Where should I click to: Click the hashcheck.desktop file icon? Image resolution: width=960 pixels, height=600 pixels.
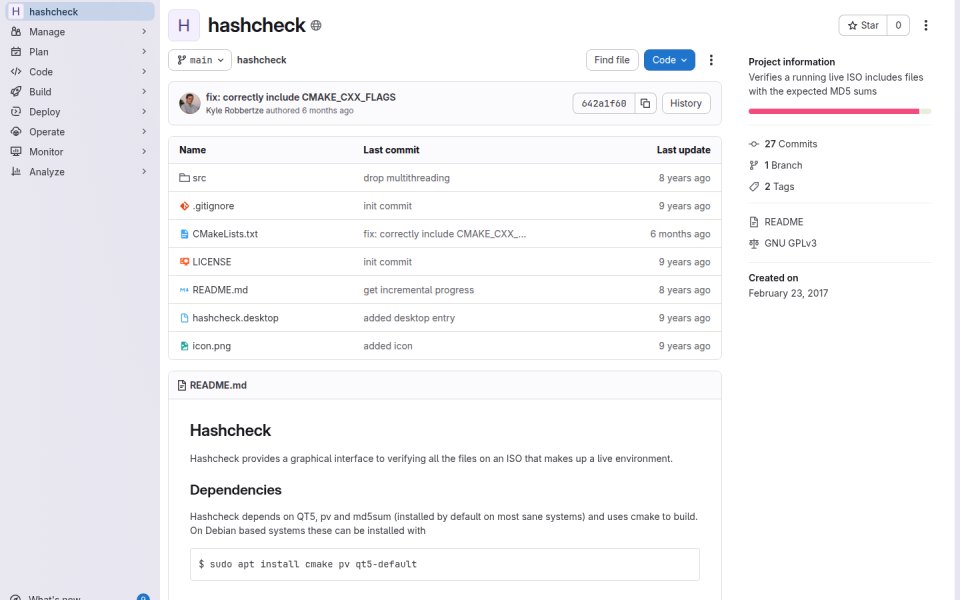(x=184, y=318)
